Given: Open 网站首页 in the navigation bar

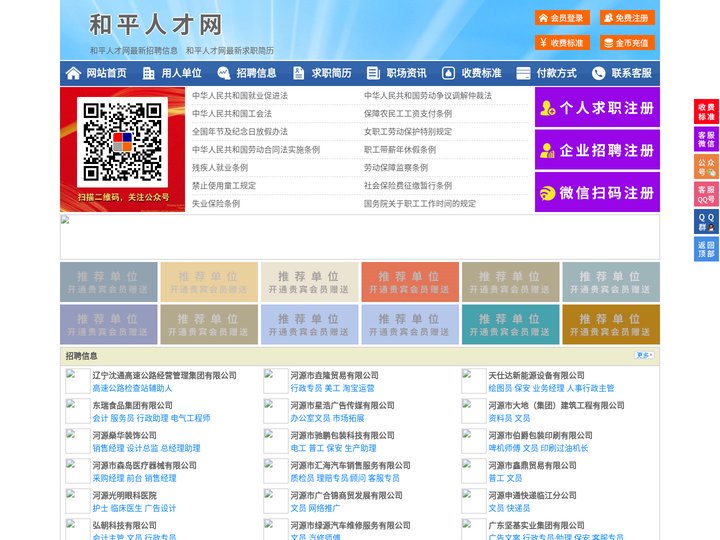Looking at the screenshot, I should pyautogui.click(x=106, y=73).
